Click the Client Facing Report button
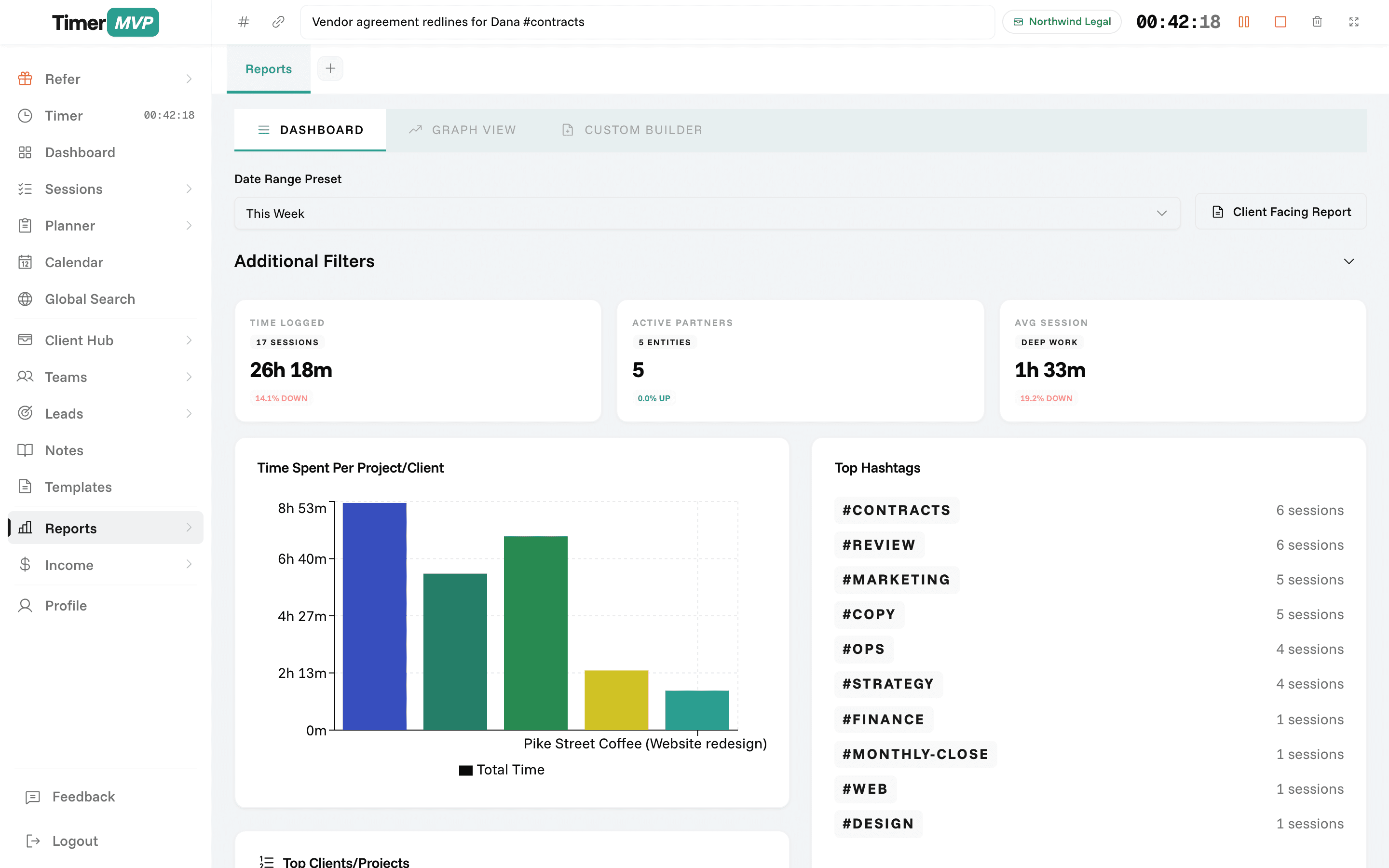The height and width of the screenshot is (868, 1389). tap(1280, 212)
